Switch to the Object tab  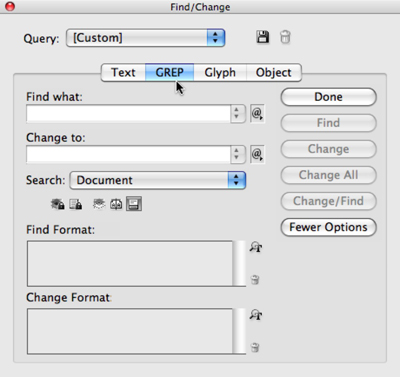274,72
